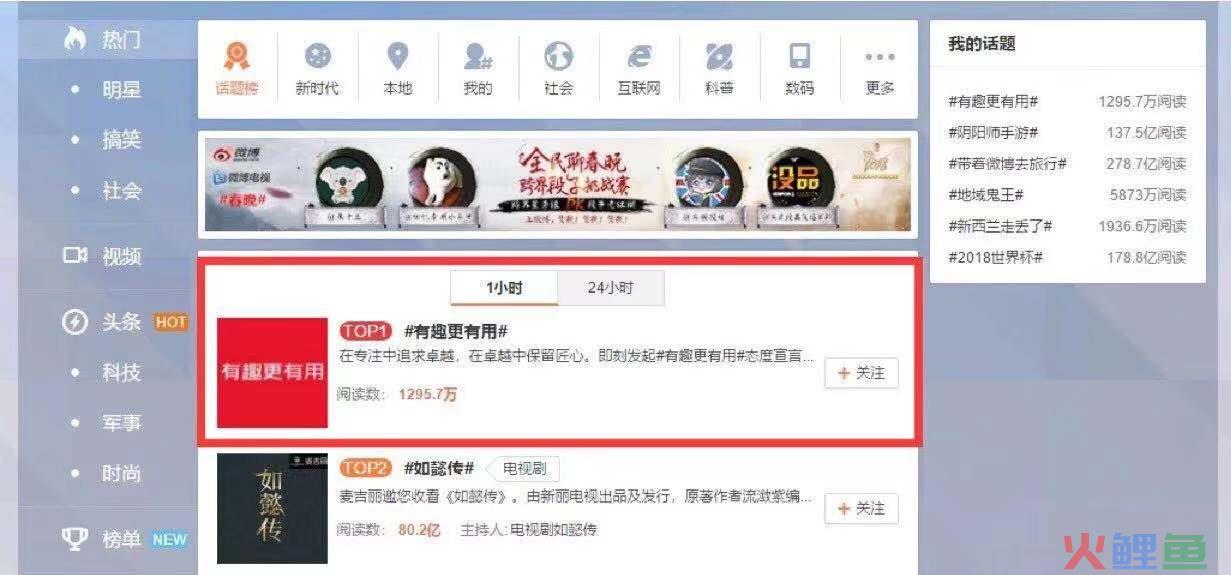Open the 话题榜 medal icon category
The width and height of the screenshot is (1231, 575).
coord(237,69)
